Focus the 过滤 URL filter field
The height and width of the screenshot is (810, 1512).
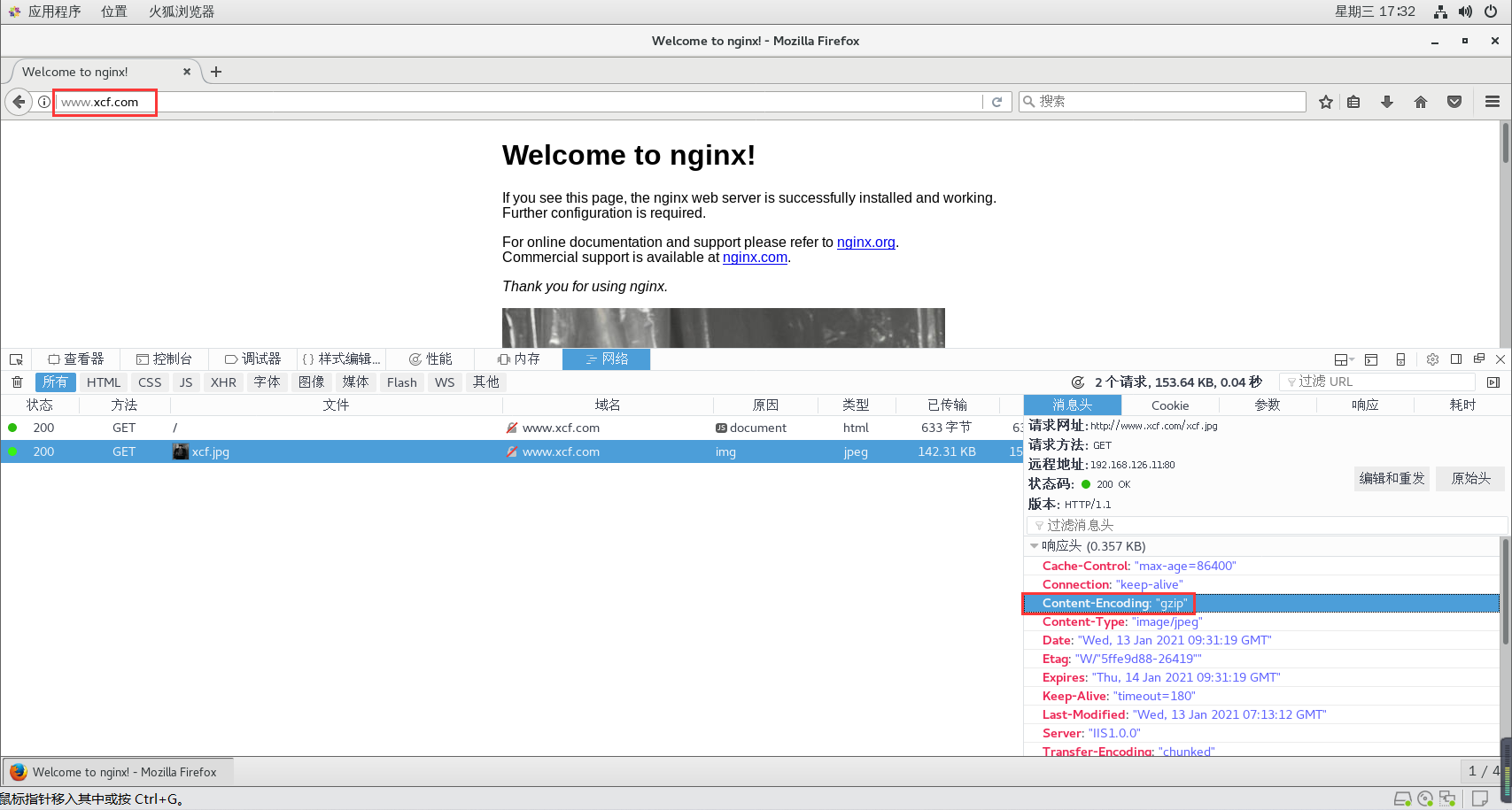[1377, 382]
